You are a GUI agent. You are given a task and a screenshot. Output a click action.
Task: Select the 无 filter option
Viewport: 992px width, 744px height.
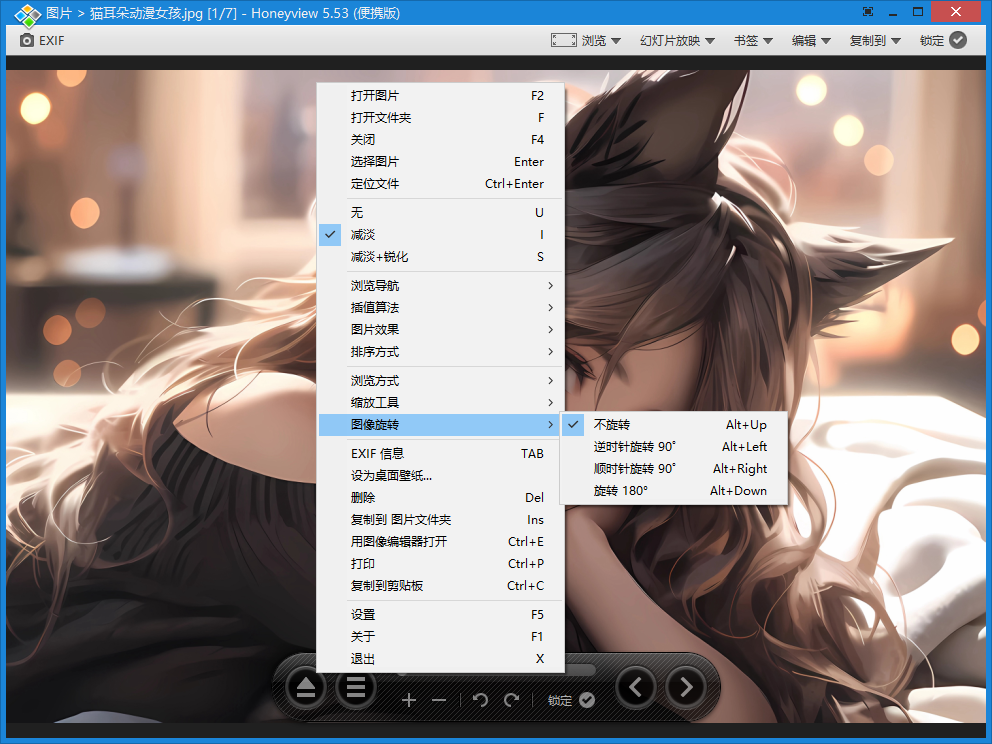(440, 213)
